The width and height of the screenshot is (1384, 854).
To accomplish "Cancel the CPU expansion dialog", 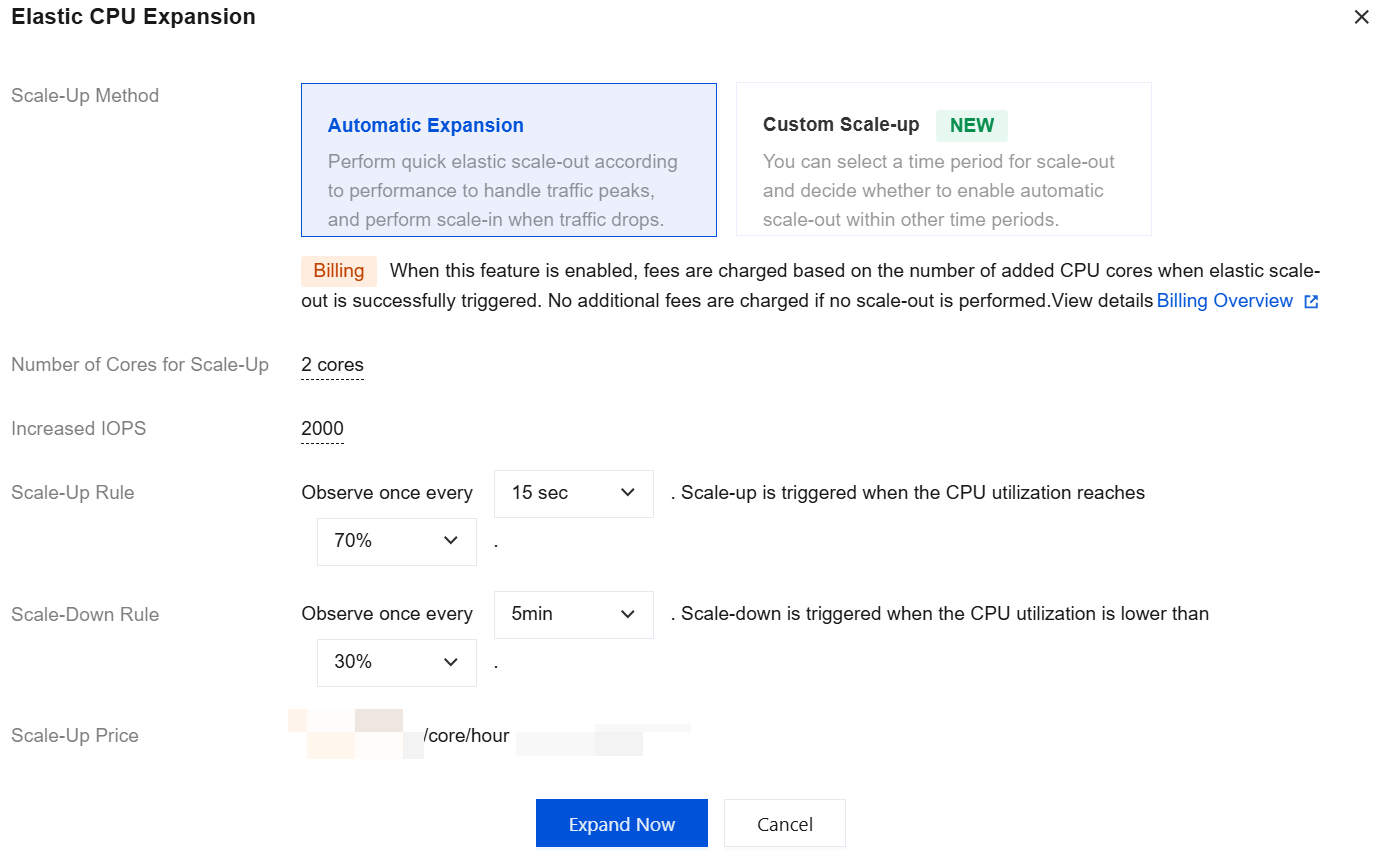I will click(x=784, y=824).
